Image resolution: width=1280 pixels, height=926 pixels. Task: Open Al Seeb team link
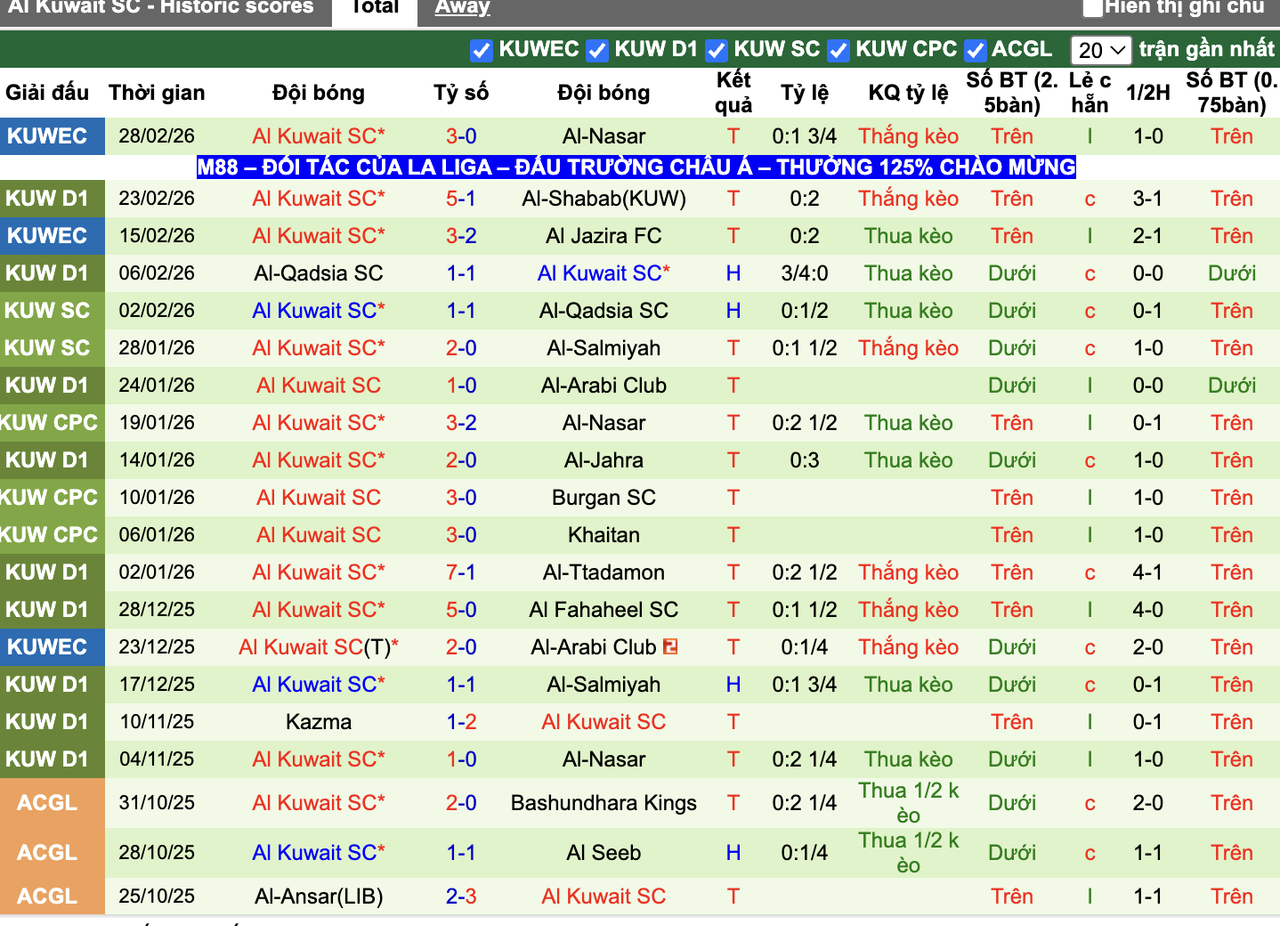pyautogui.click(x=604, y=853)
